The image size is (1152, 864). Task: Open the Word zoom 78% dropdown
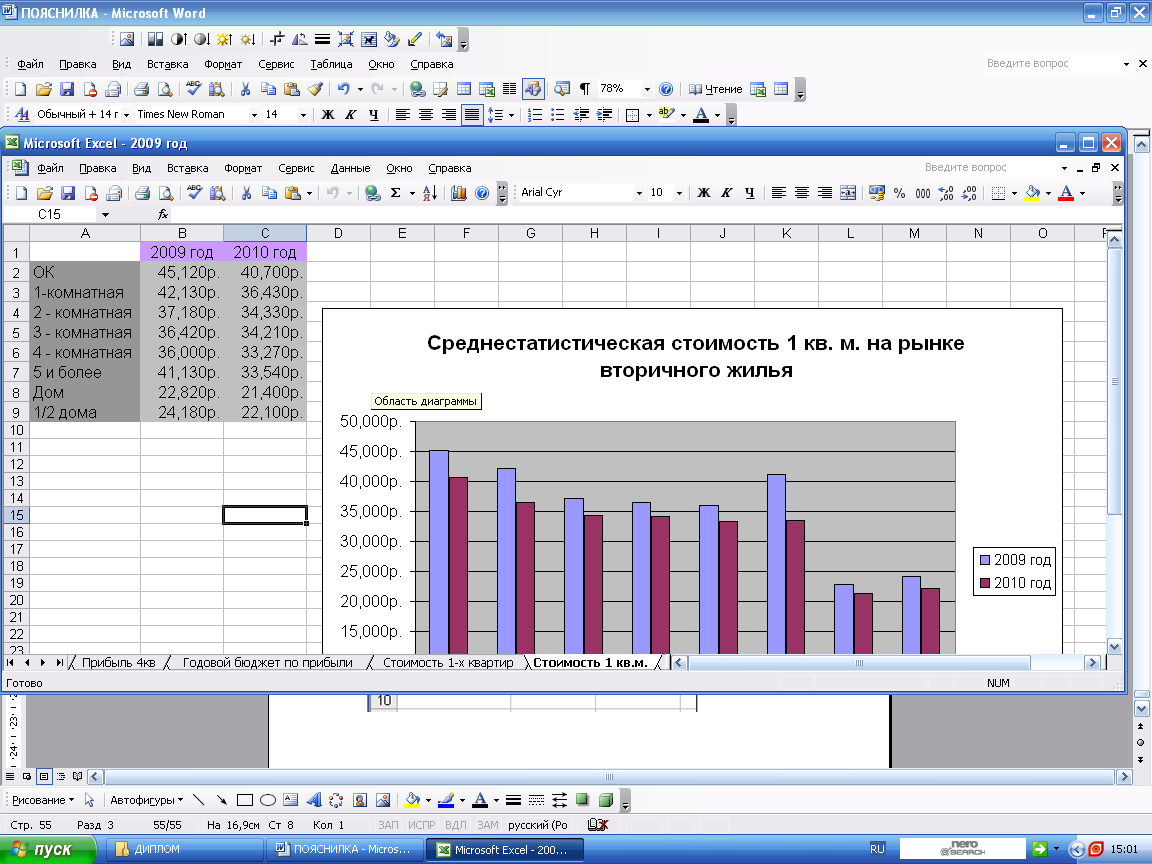pyautogui.click(x=646, y=89)
